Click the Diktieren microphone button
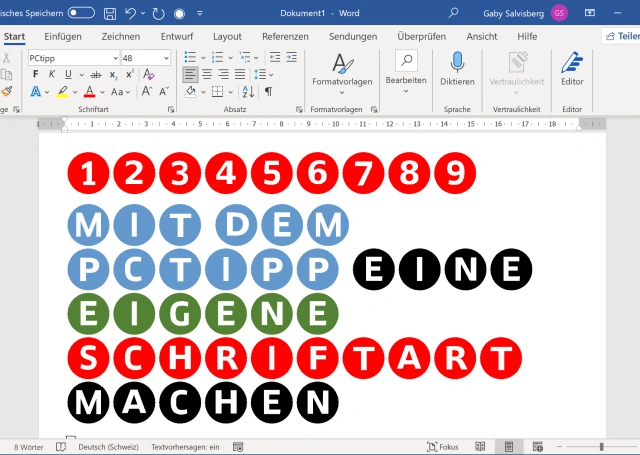This screenshot has height=455, width=640. click(457, 69)
